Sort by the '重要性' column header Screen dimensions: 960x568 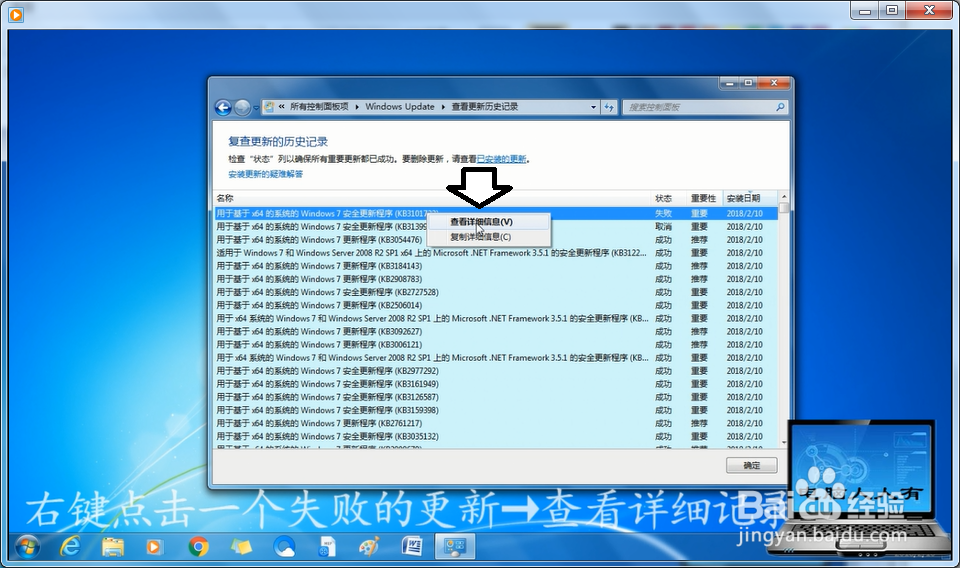(705, 198)
